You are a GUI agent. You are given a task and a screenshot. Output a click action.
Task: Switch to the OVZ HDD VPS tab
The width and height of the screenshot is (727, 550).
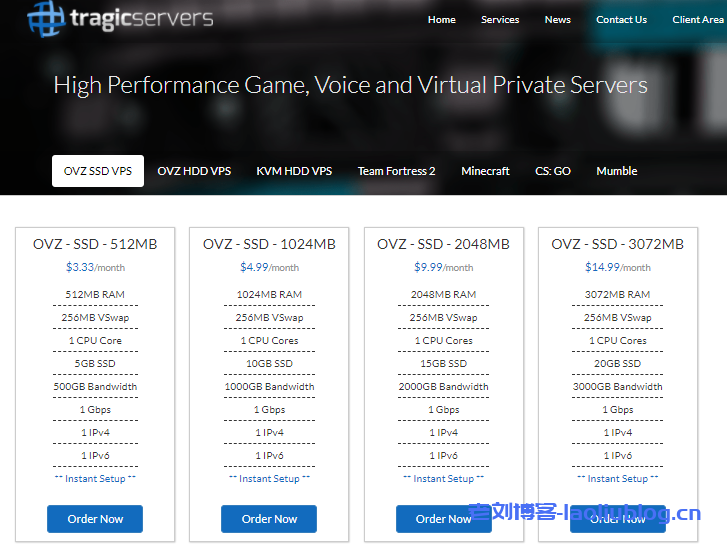point(194,171)
